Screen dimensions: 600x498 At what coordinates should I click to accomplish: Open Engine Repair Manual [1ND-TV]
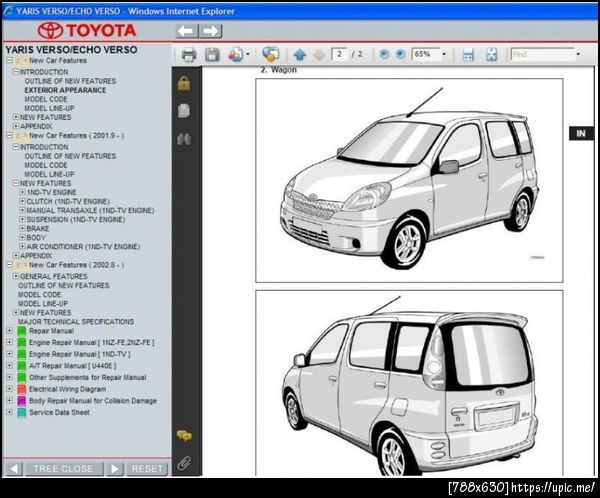[x=80, y=354]
